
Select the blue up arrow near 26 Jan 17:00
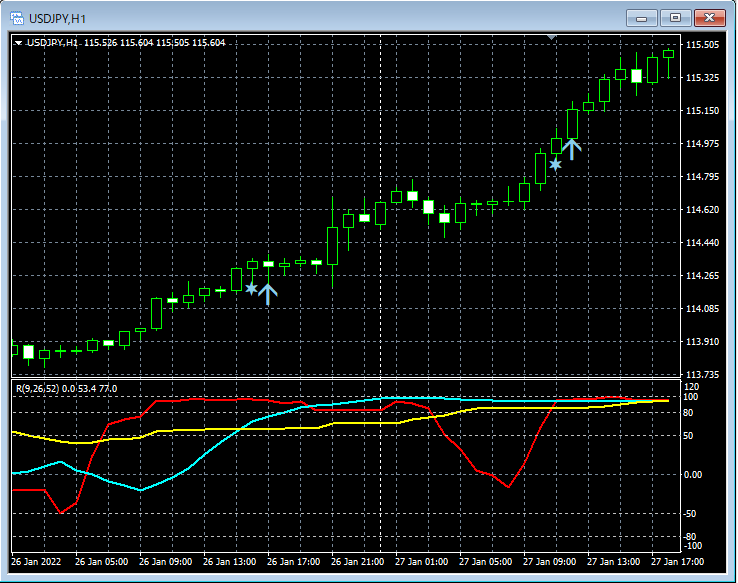(267, 292)
